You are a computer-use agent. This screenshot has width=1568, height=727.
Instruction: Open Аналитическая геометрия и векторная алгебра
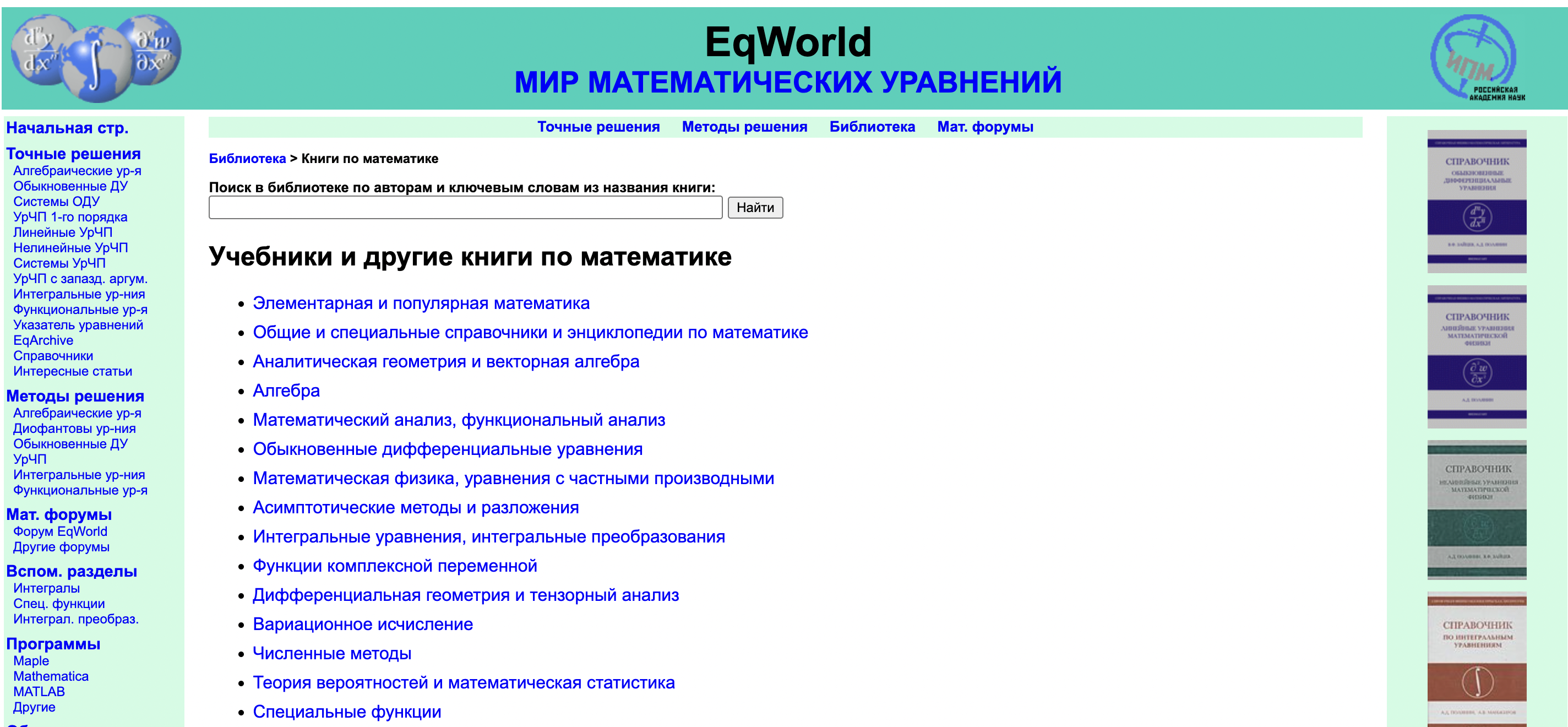[x=446, y=362]
